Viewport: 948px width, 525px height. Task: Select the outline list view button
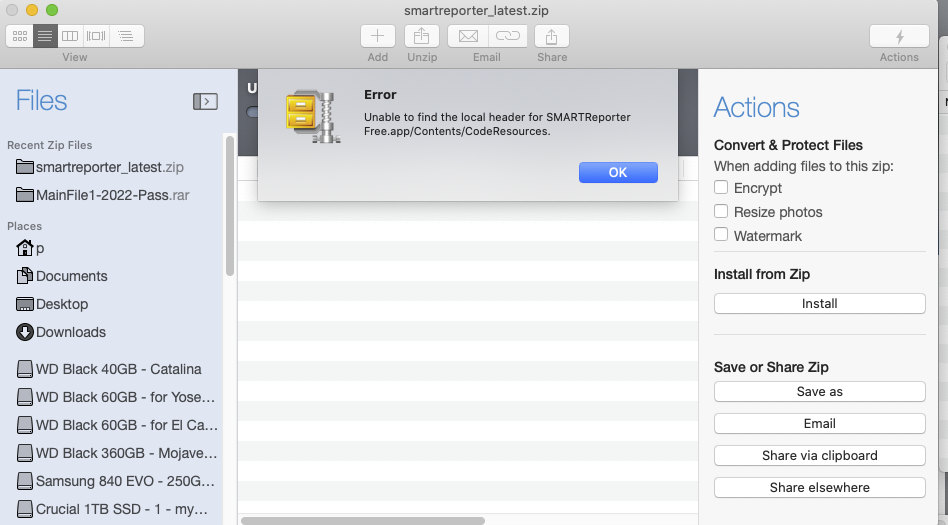(x=126, y=36)
